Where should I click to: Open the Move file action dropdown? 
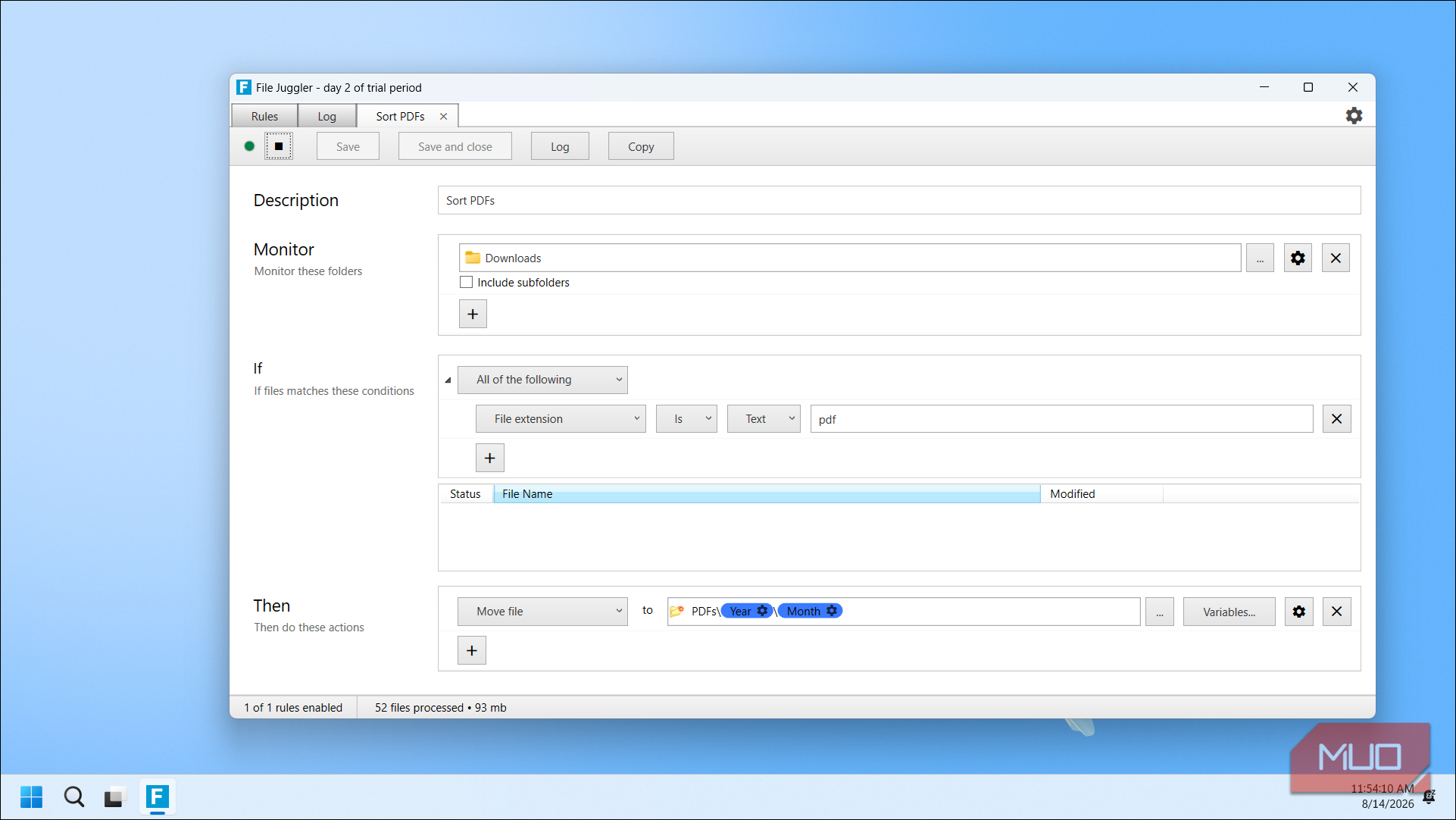(x=542, y=612)
